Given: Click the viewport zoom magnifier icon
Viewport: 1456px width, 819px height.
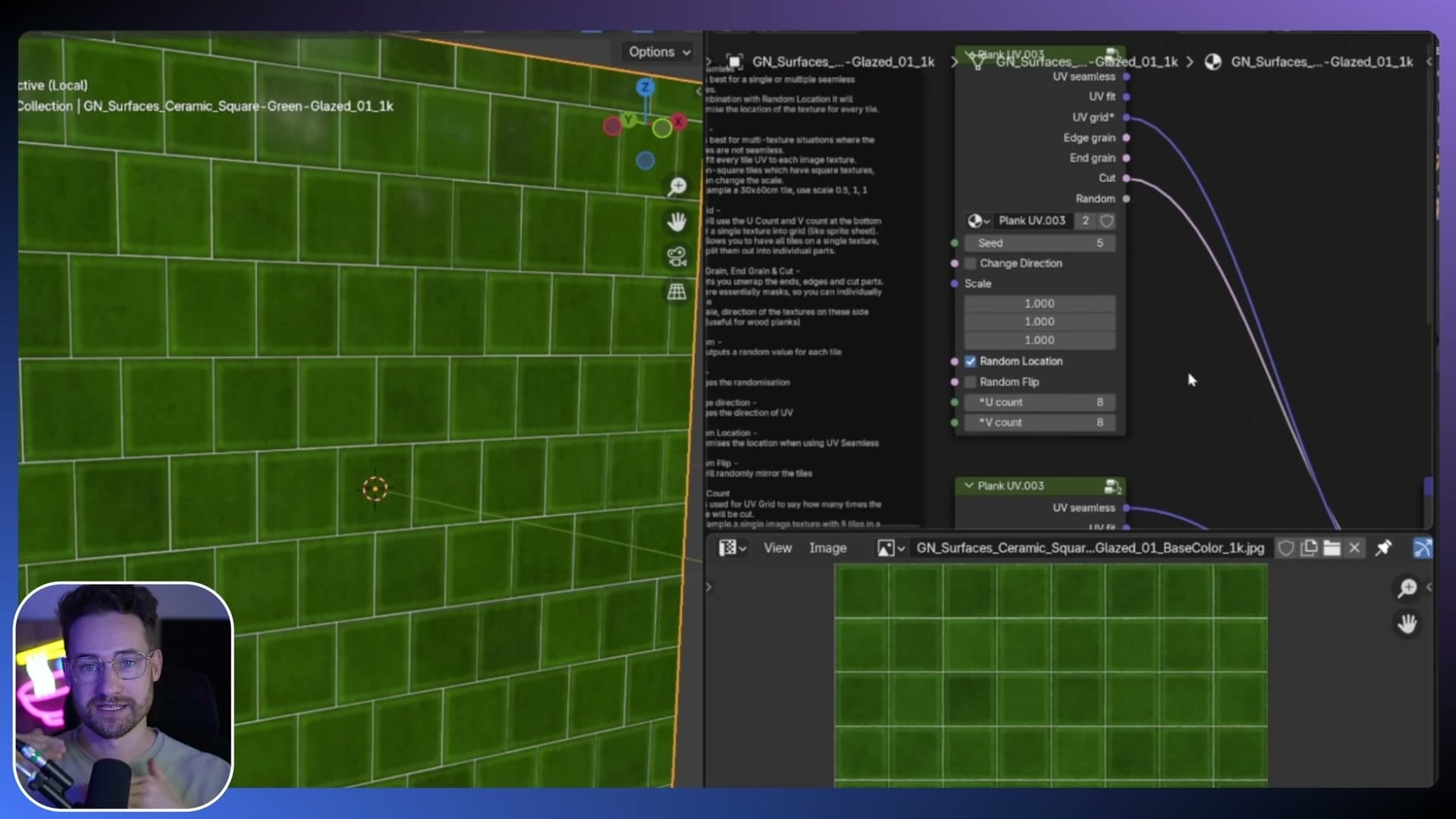Looking at the screenshot, I should click(676, 187).
